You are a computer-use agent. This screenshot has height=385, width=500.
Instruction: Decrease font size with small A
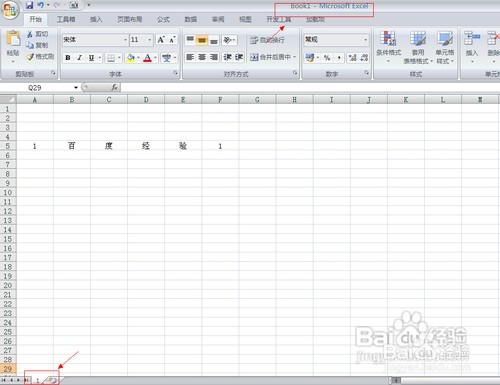point(172,40)
